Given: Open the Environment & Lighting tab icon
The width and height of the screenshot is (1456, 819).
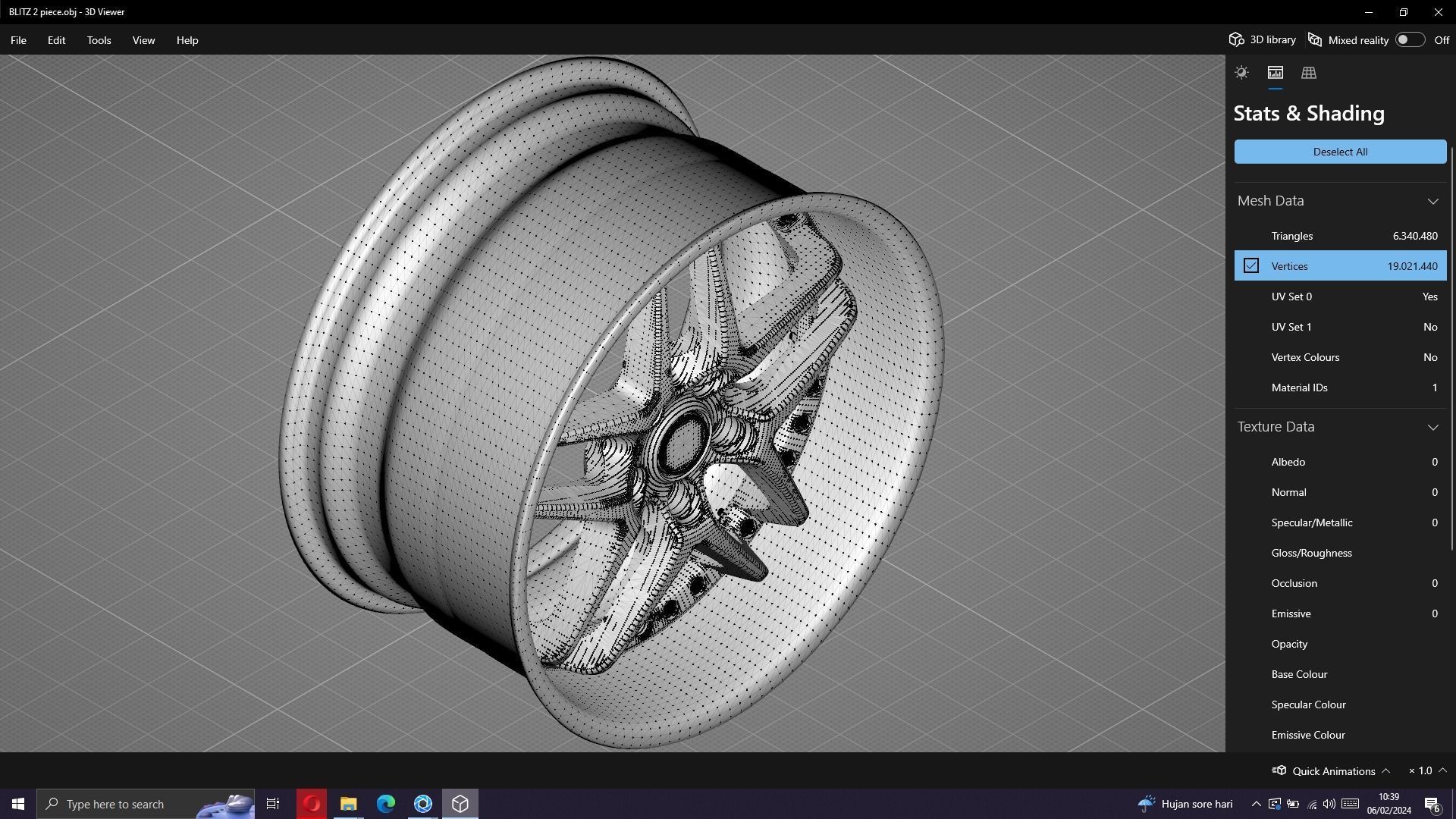Looking at the screenshot, I should 1241,73.
